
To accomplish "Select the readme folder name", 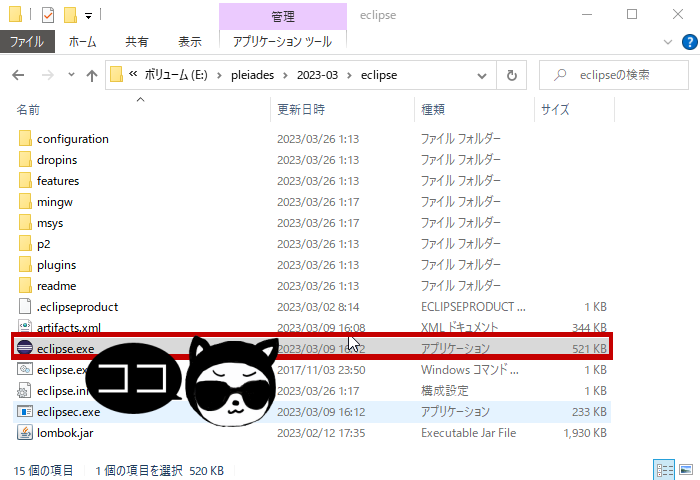I will (x=57, y=286).
